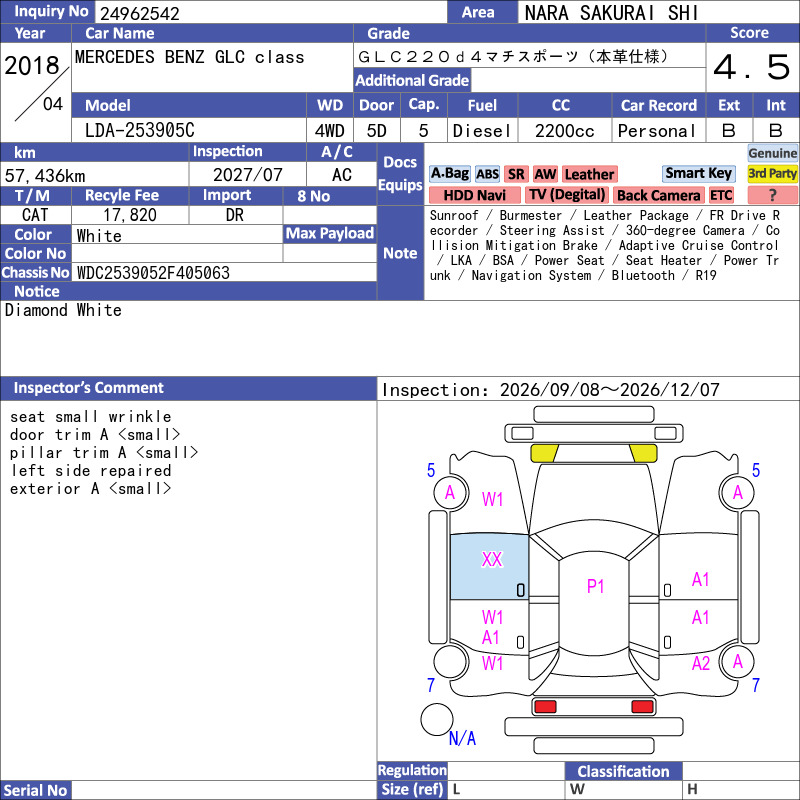Toggle the Leather equipment tag
This screenshot has width=800, height=800.
589,174
